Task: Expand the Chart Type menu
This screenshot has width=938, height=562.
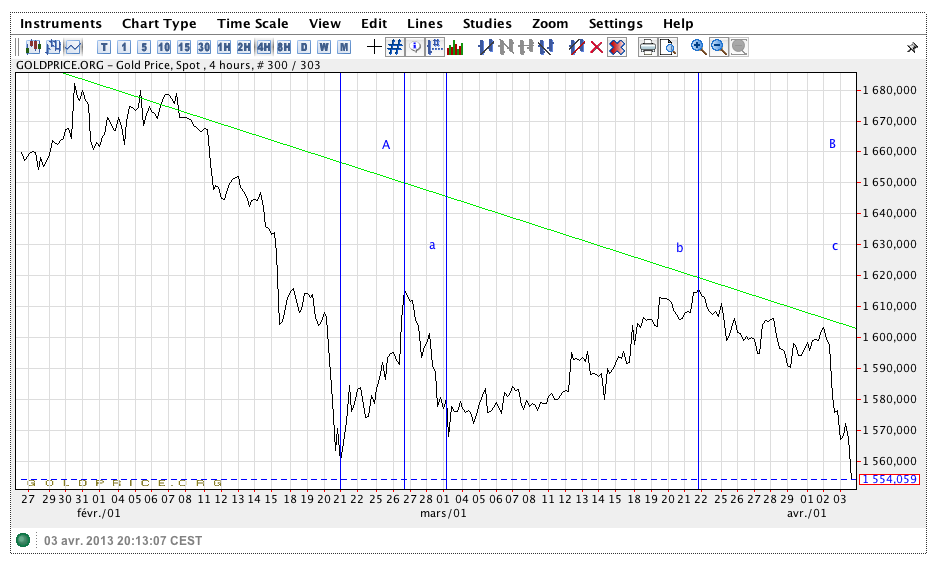Action: (x=159, y=23)
